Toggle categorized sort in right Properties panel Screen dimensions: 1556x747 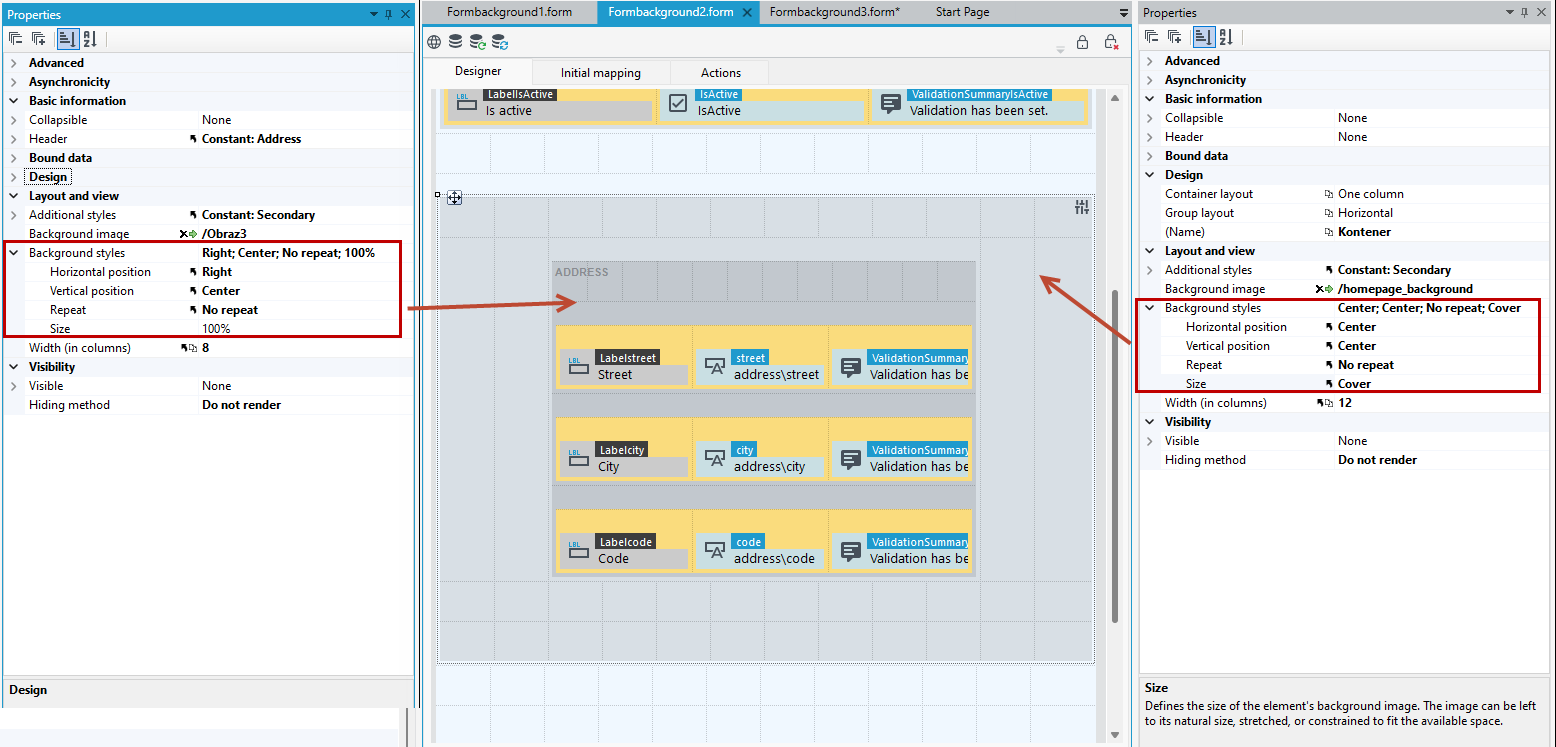coord(1203,37)
